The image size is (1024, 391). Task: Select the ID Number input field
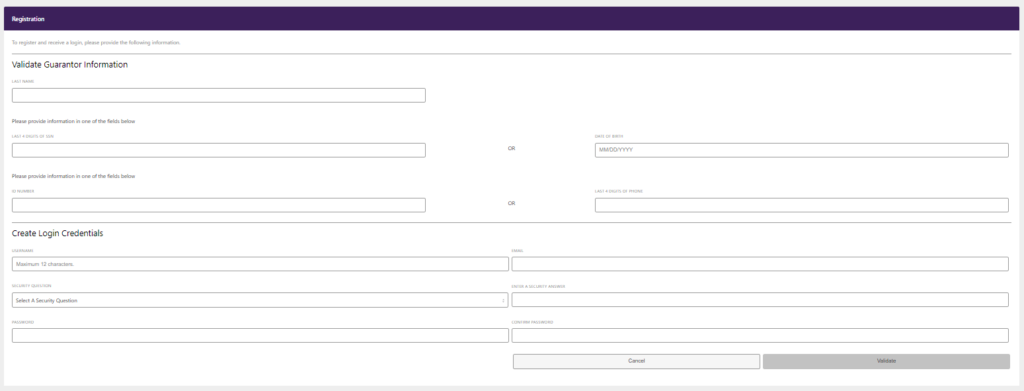click(x=219, y=205)
